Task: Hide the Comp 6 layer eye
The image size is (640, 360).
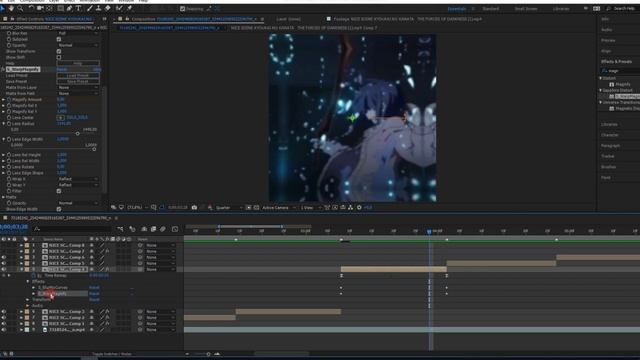Action: point(4,257)
